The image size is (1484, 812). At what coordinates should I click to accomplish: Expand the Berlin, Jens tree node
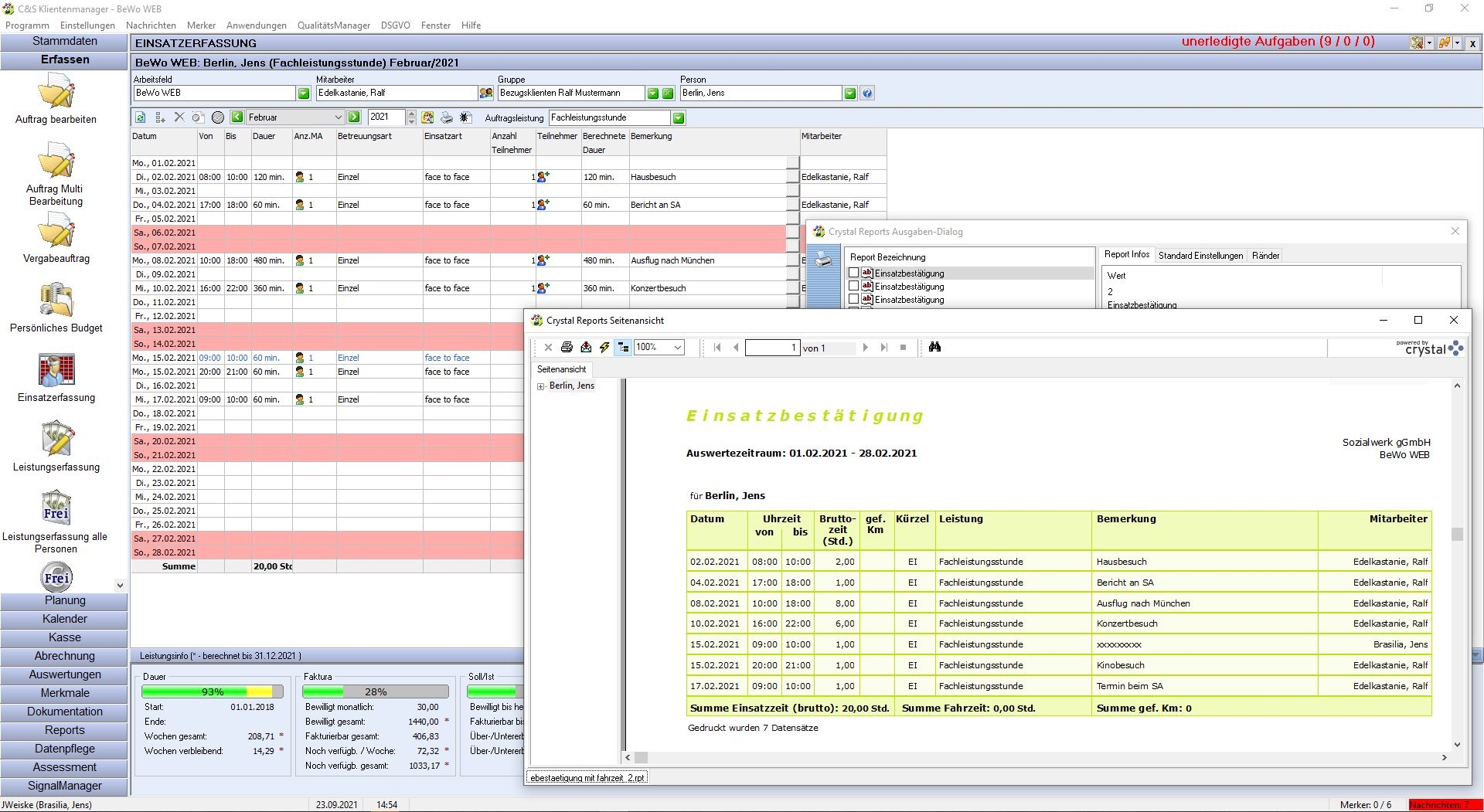click(541, 386)
